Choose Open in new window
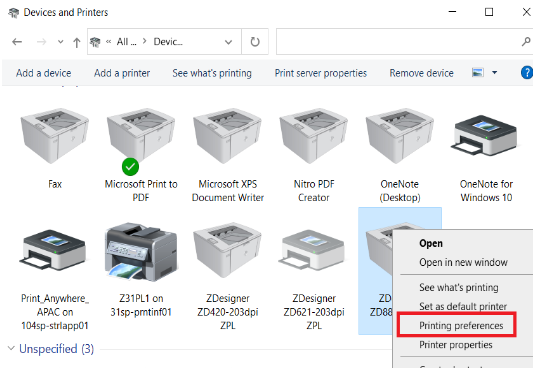This screenshot has height=375, width=540. [463, 262]
